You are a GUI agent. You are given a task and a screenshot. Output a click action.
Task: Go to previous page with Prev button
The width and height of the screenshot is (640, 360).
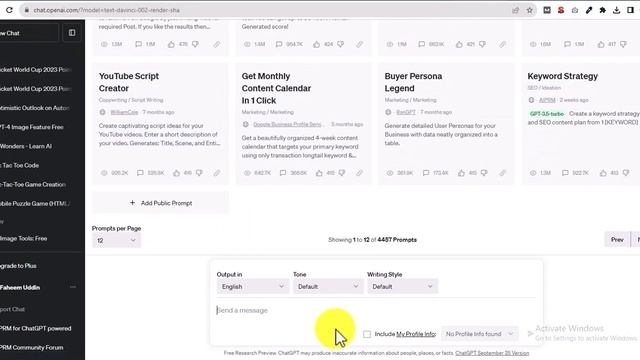pos(617,240)
